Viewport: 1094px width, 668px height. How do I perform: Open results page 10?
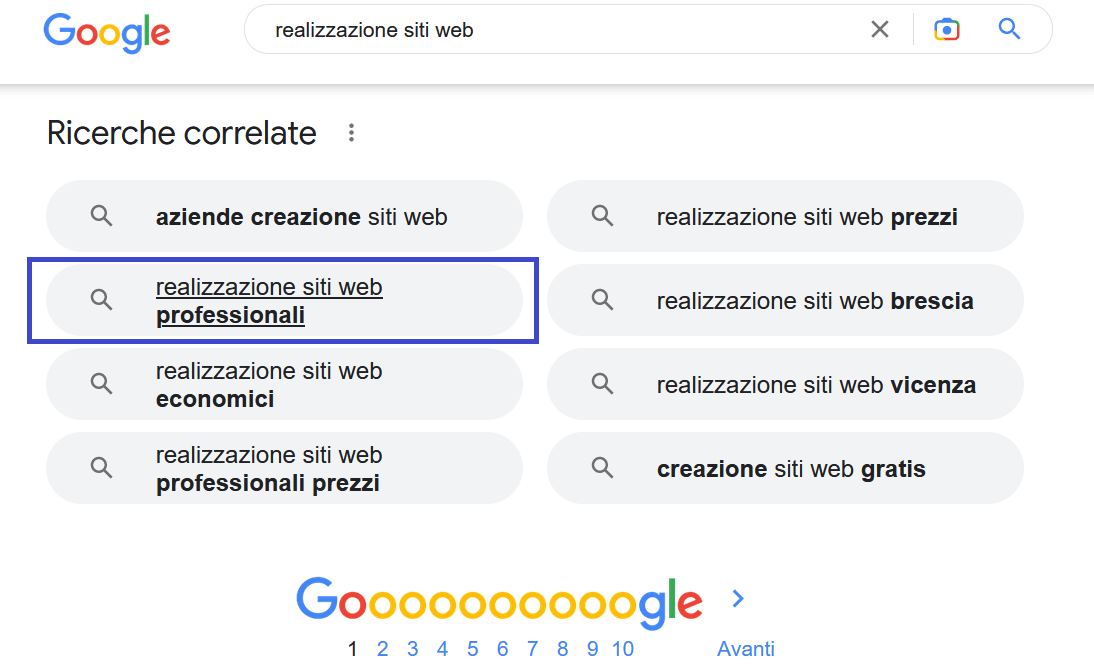coord(623,648)
